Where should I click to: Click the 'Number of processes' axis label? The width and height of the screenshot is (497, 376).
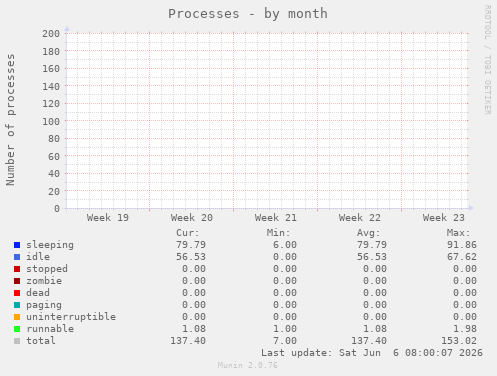11,120
